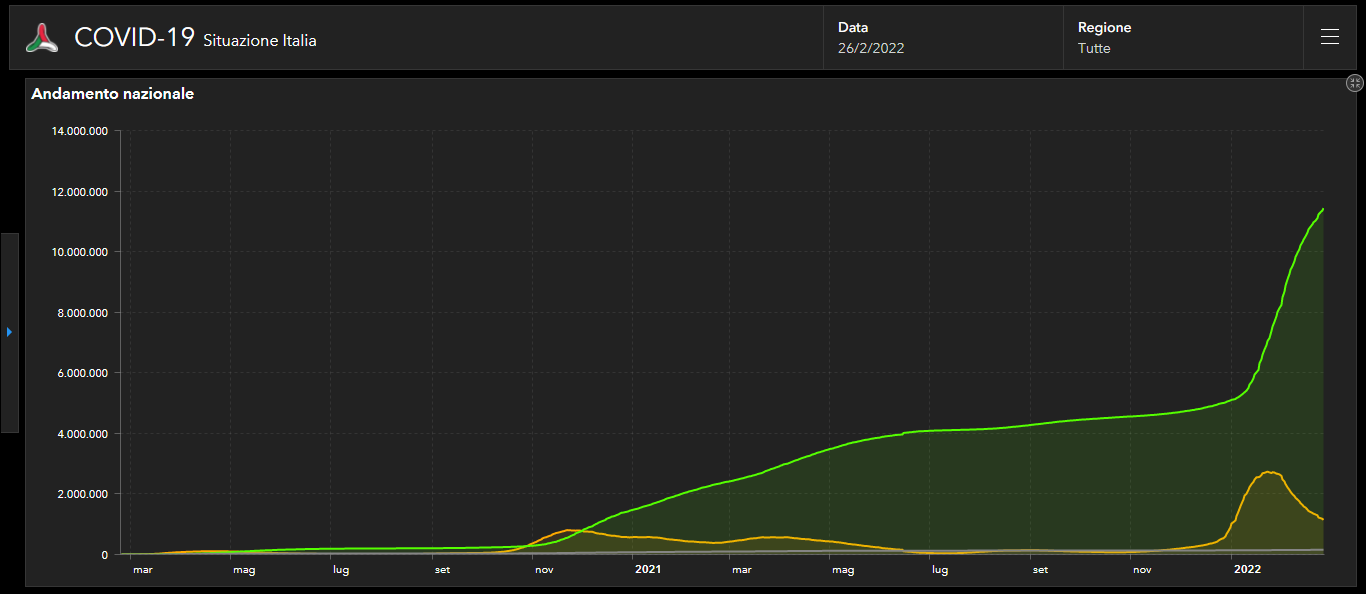Click the peak of the orange curve in 2022
Viewport: 1366px width, 594px height.
pyautogui.click(x=1269, y=472)
